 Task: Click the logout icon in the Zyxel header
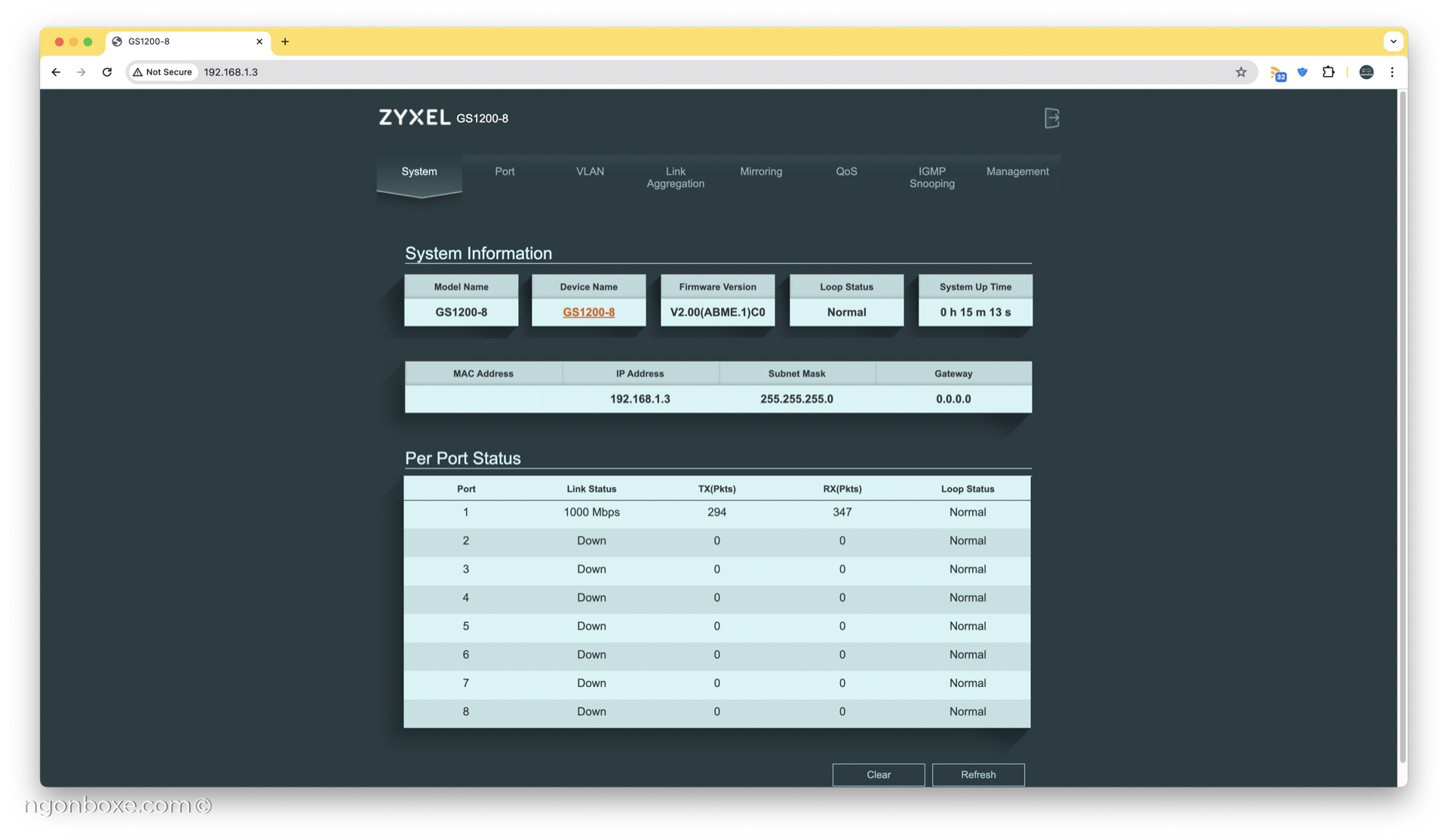click(x=1051, y=118)
